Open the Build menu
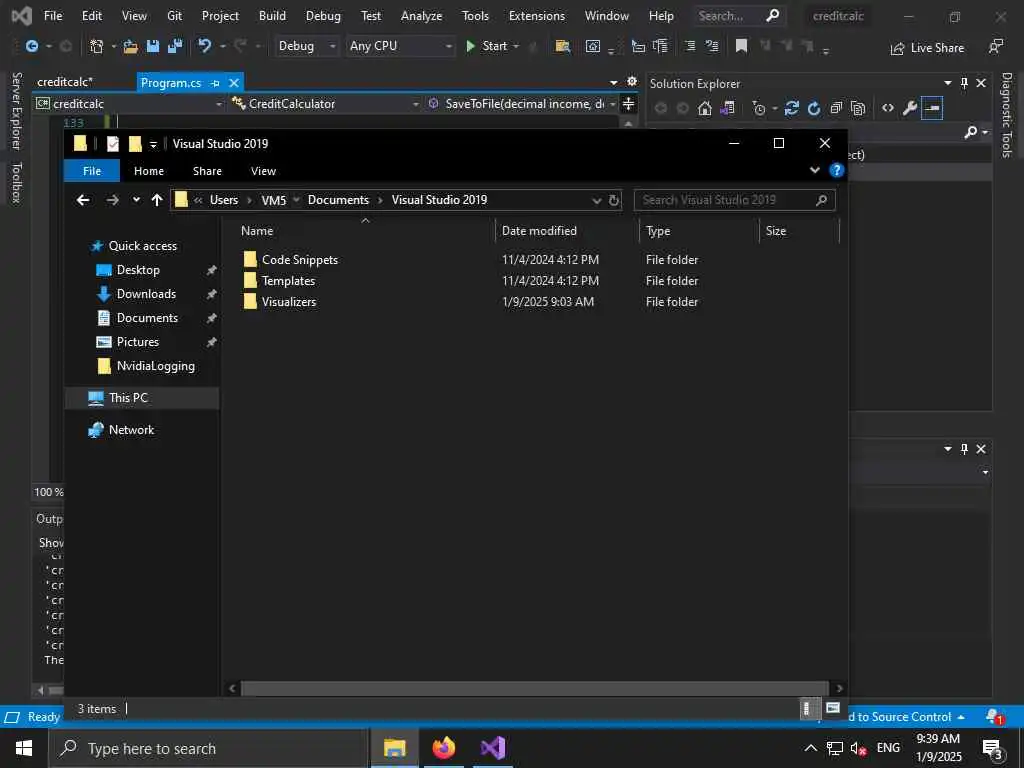Image resolution: width=1024 pixels, height=768 pixels. pos(272,16)
